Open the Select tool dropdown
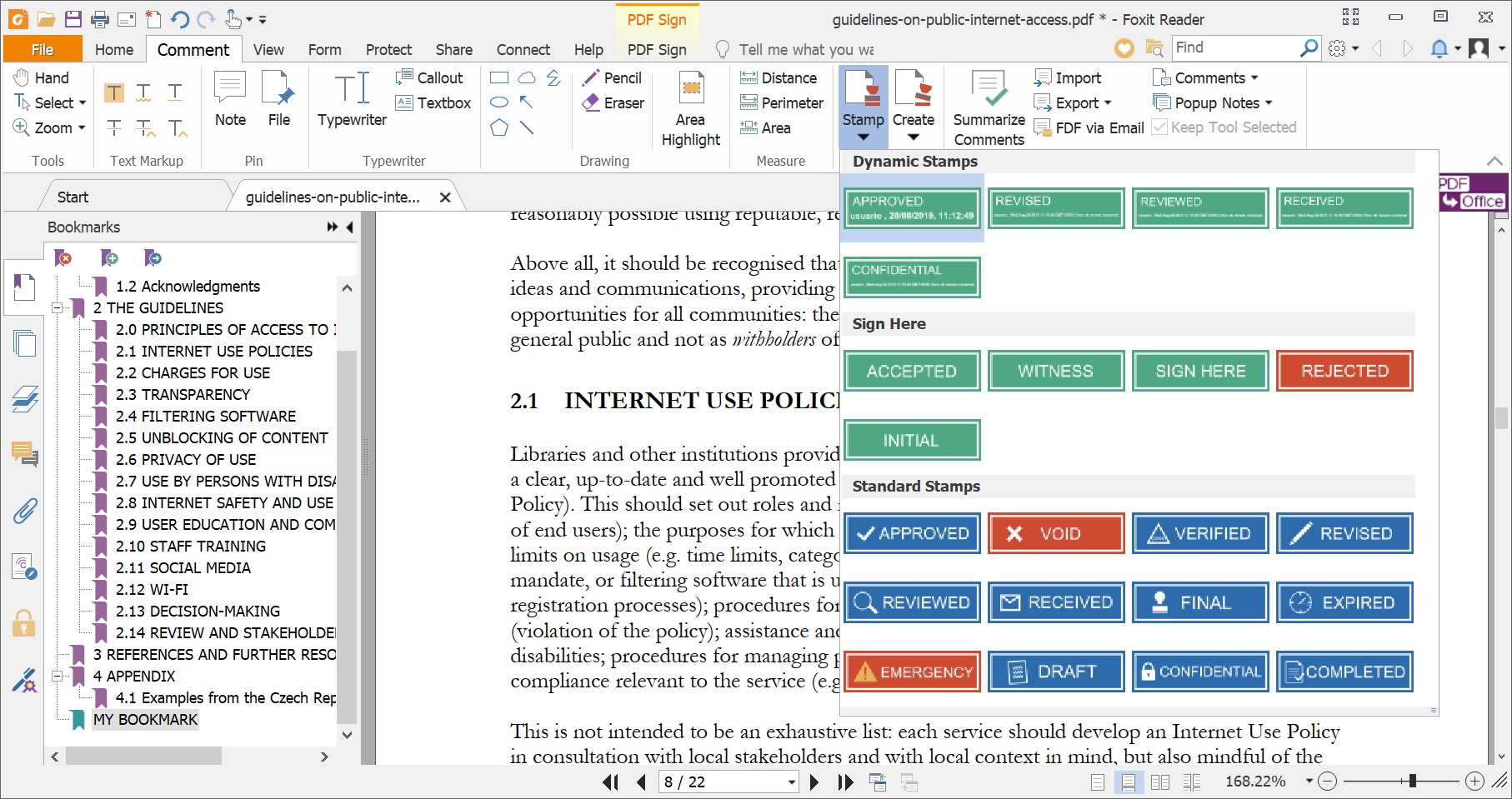 82,103
